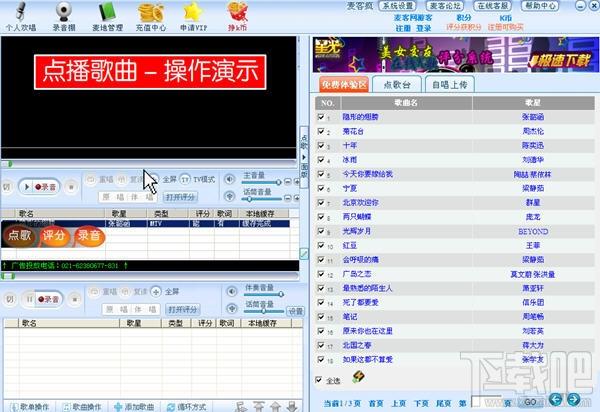
Task: Click 尾页 last page link
Action: tap(444, 403)
